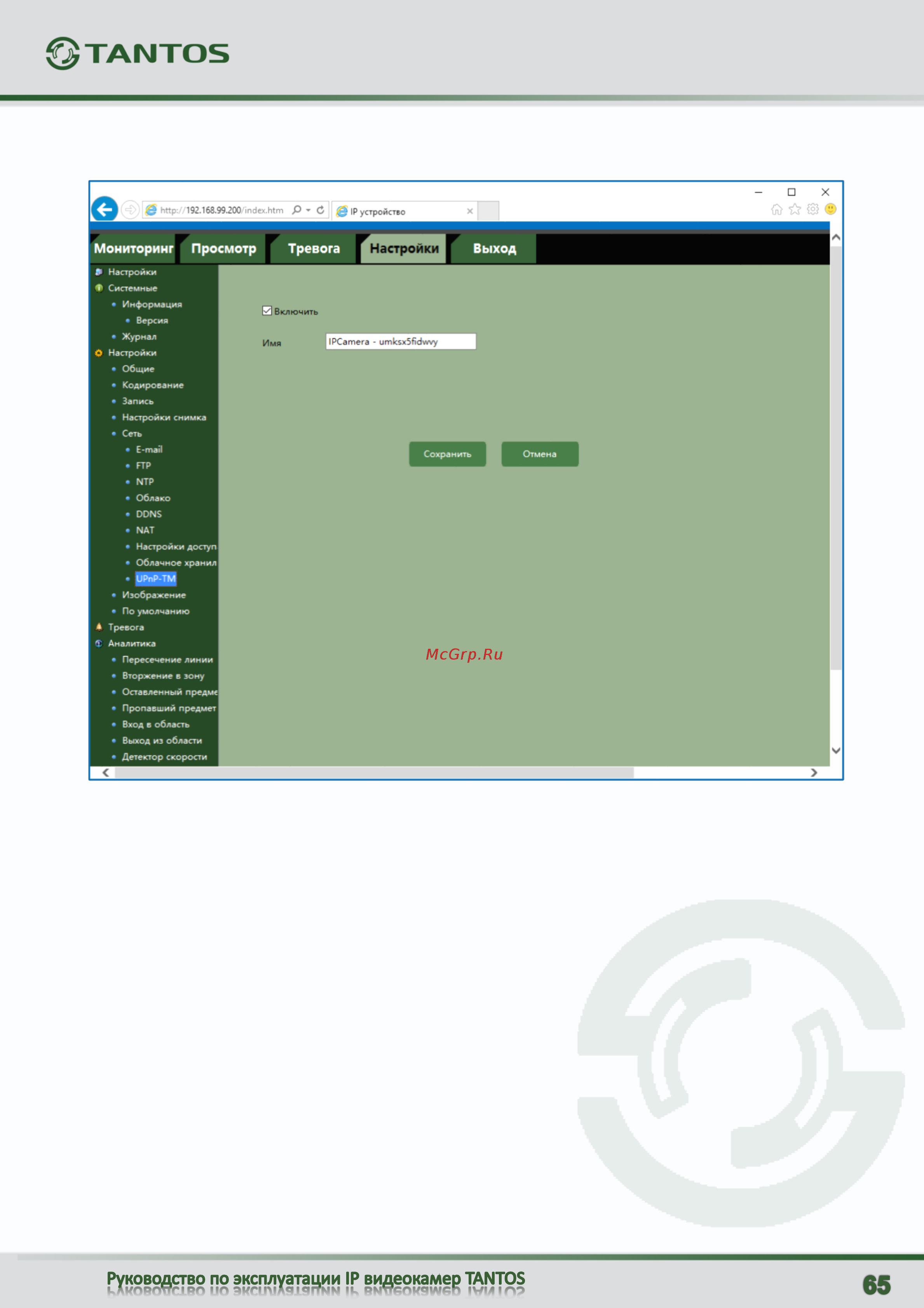This screenshot has width=924, height=1308.
Task: Click the Выход tab
Action: [494, 248]
